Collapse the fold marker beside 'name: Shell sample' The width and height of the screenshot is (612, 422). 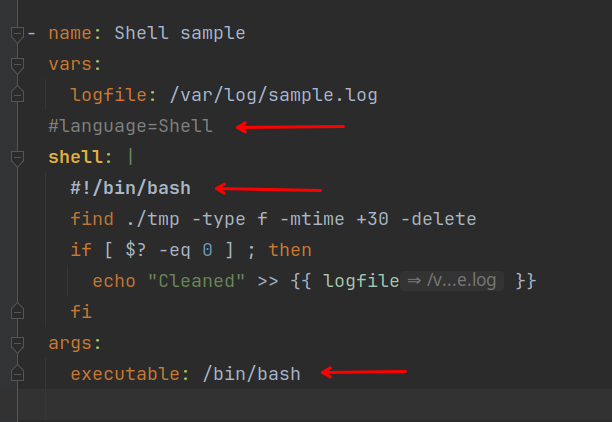(x=18, y=34)
